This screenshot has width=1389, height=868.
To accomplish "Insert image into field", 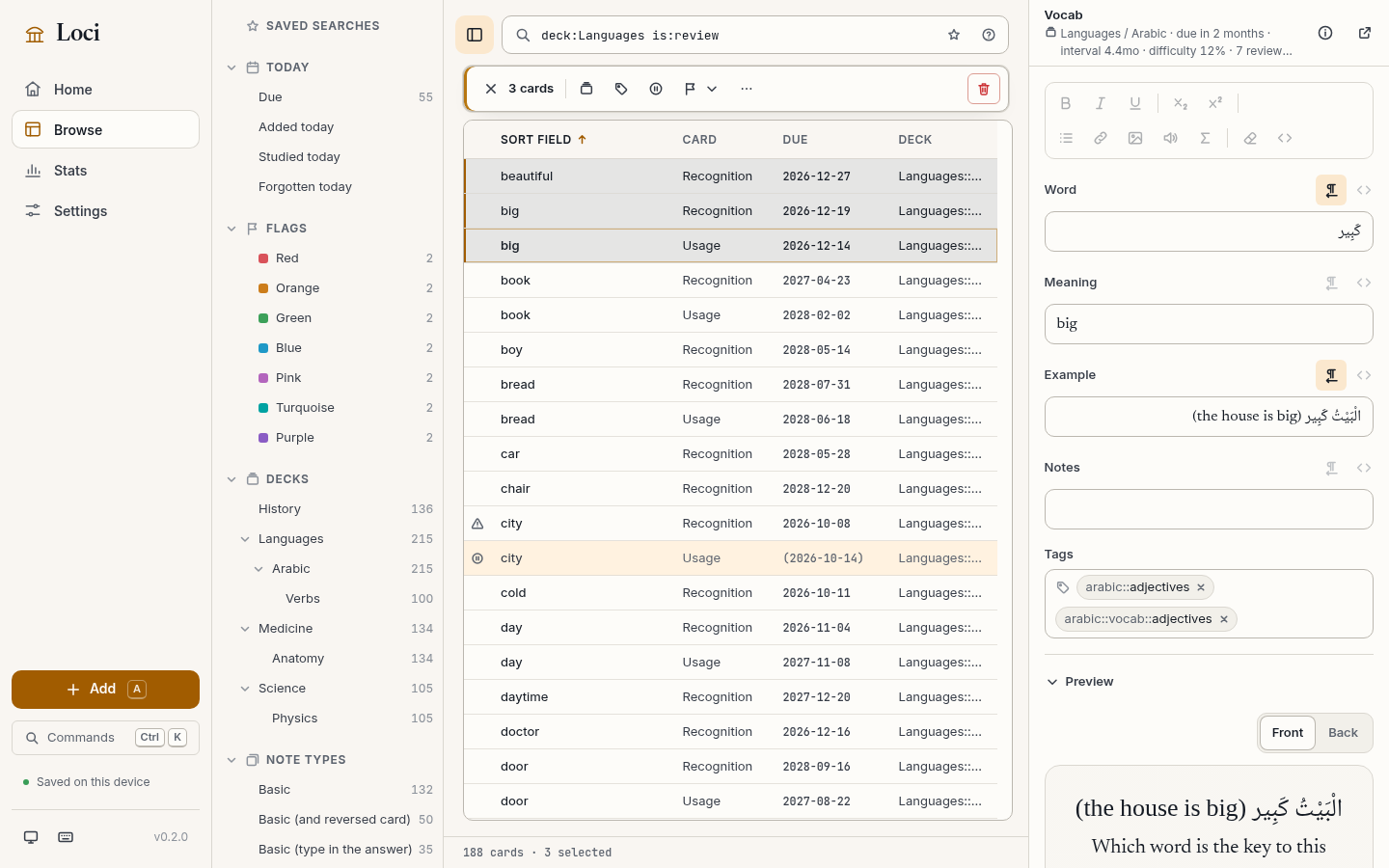I will coord(1135,138).
